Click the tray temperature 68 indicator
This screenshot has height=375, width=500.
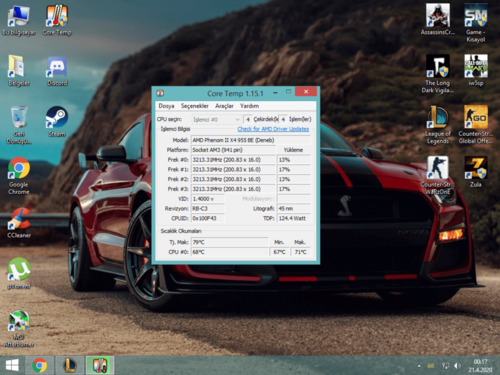point(431,366)
